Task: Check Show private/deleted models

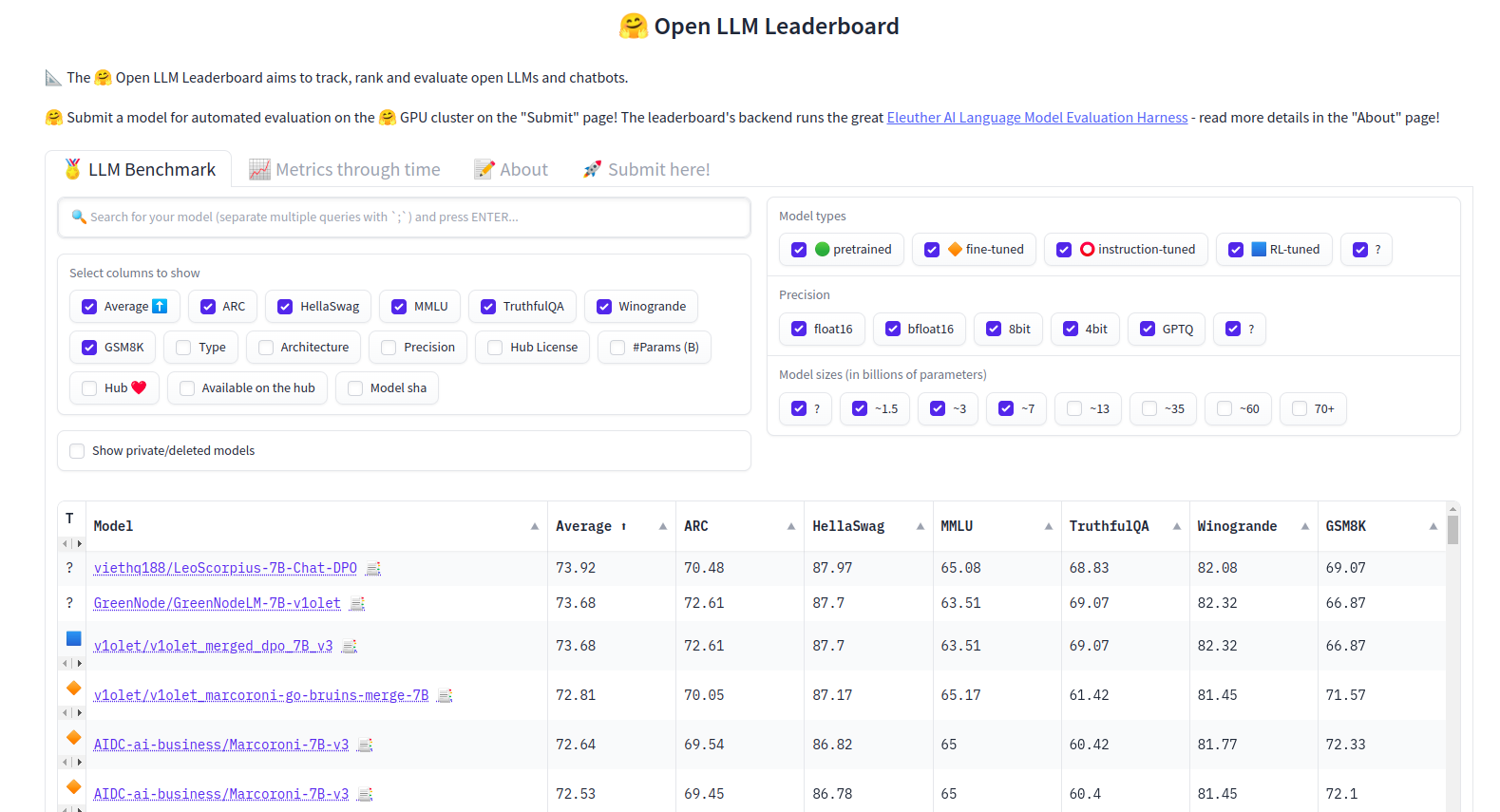Action: (x=78, y=451)
